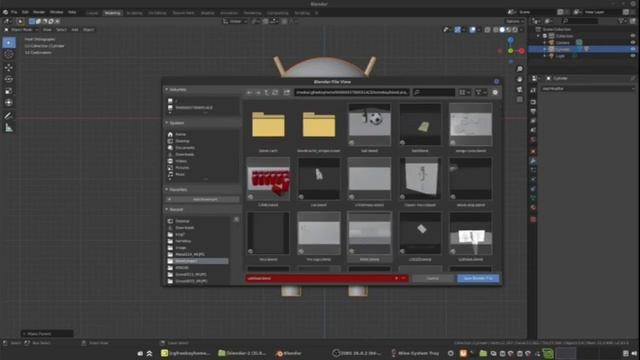The height and width of the screenshot is (360, 640).
Task: Switch to the Sculpting workspace tab
Action: click(x=134, y=13)
